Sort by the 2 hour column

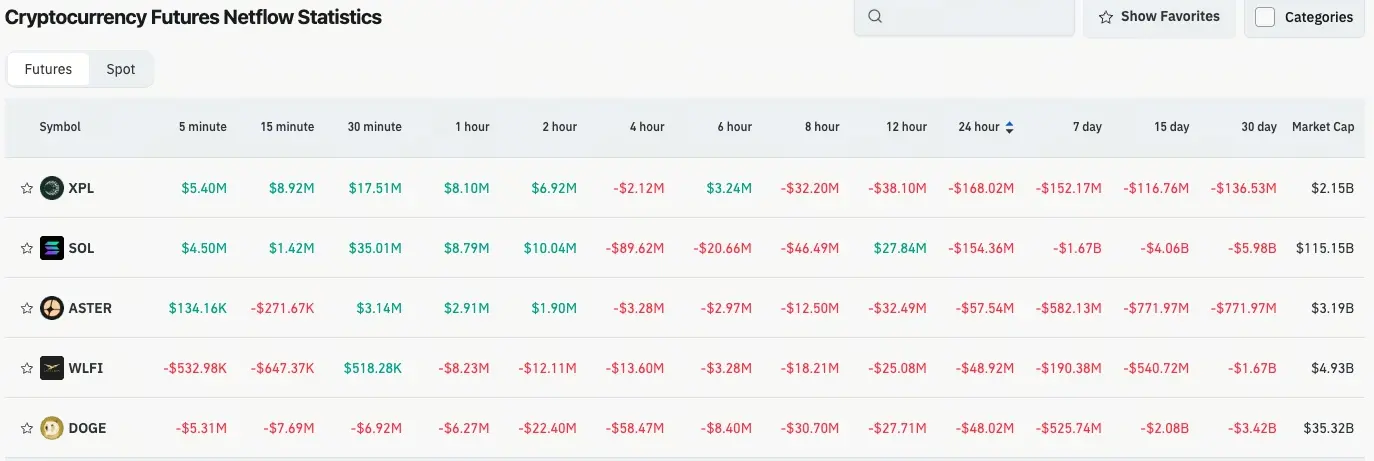pos(559,127)
